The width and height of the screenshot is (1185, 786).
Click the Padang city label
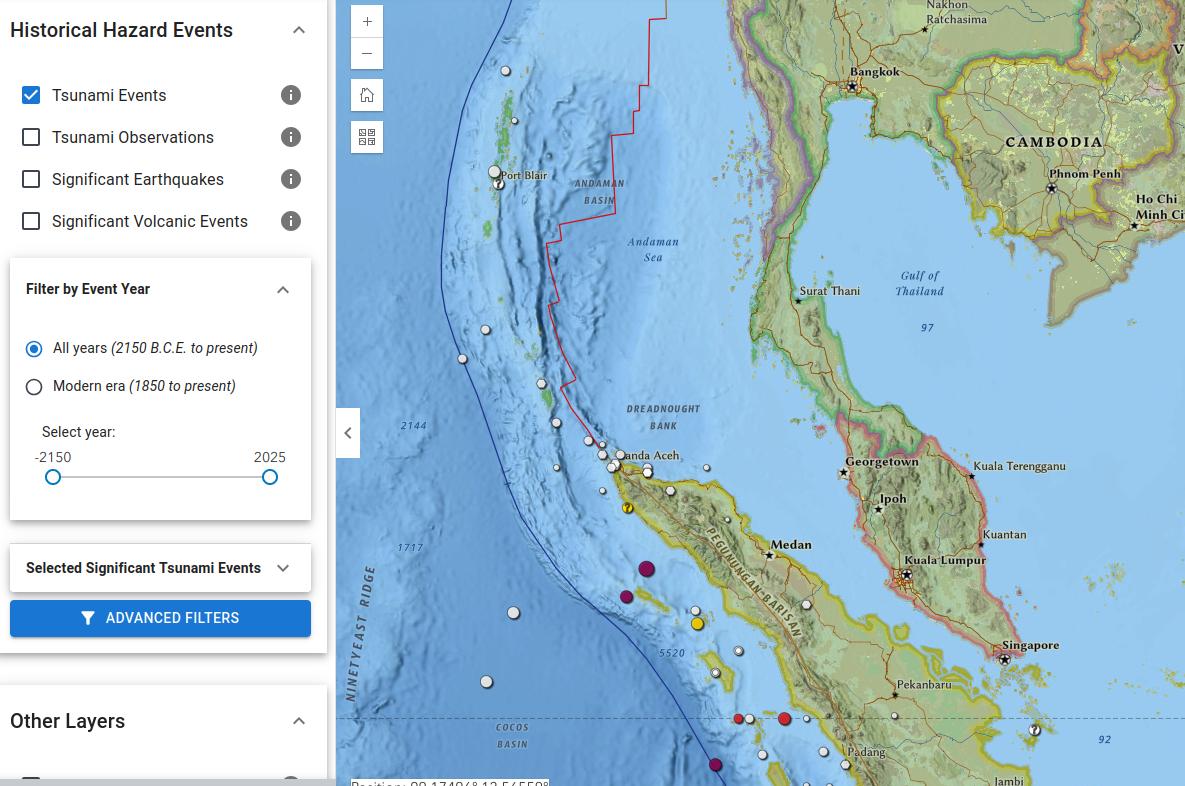(866, 752)
